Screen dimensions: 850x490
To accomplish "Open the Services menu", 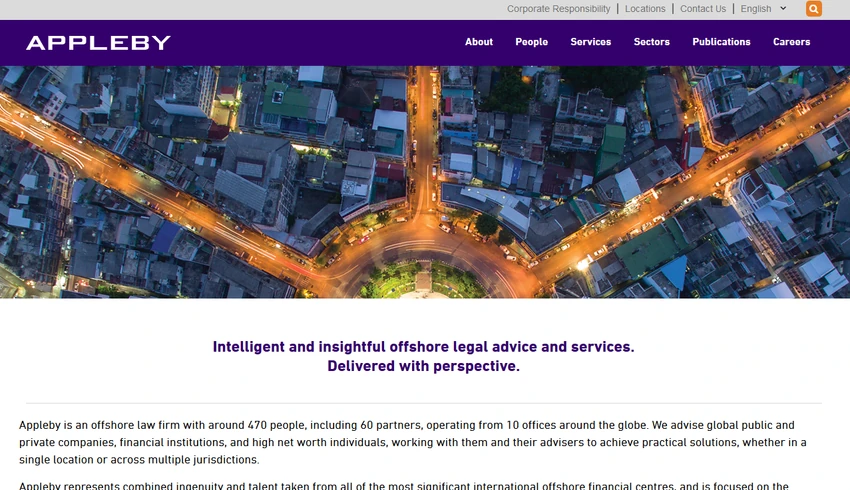I will tap(590, 42).
